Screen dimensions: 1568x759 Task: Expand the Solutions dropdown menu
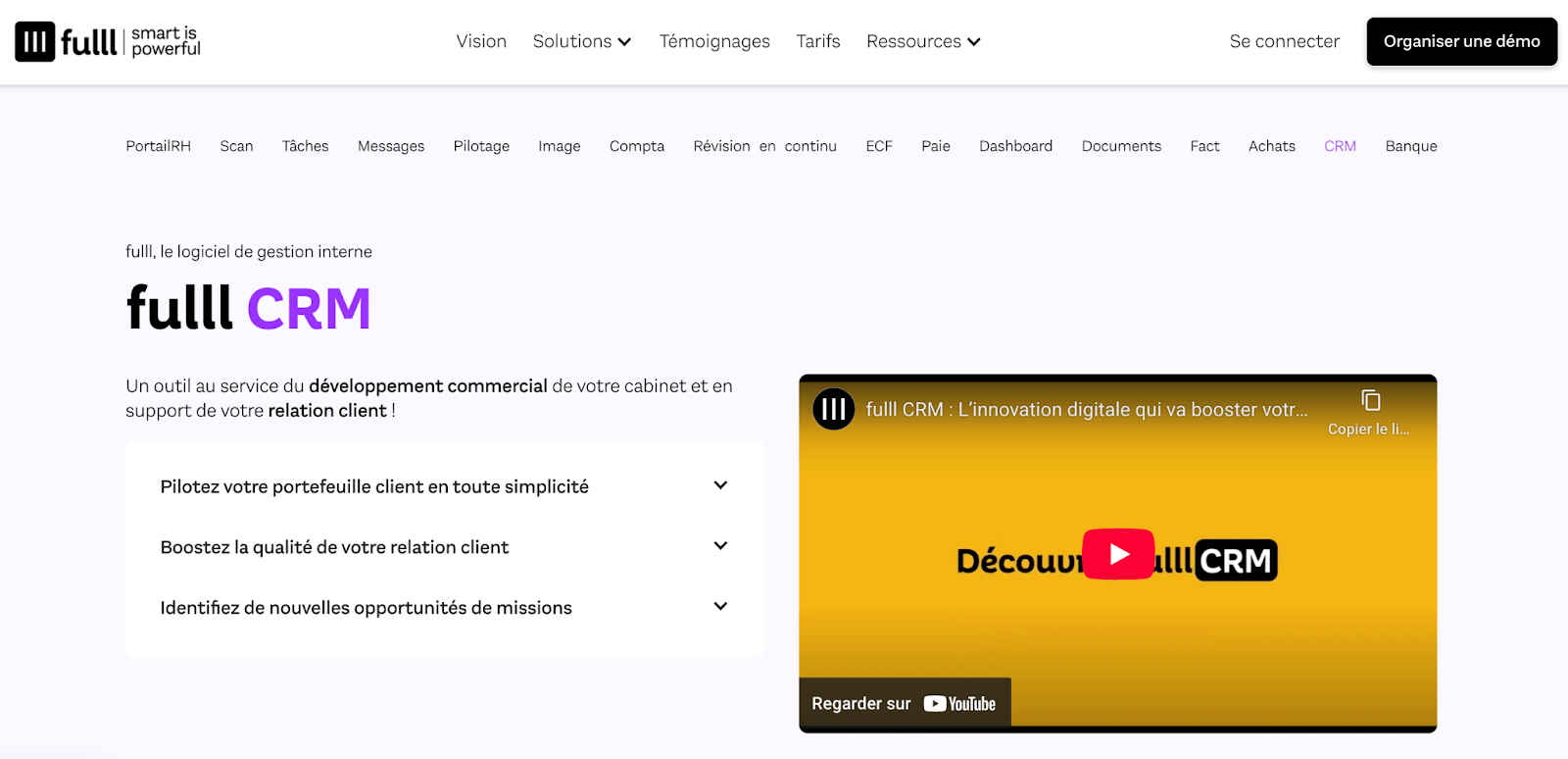click(x=582, y=41)
